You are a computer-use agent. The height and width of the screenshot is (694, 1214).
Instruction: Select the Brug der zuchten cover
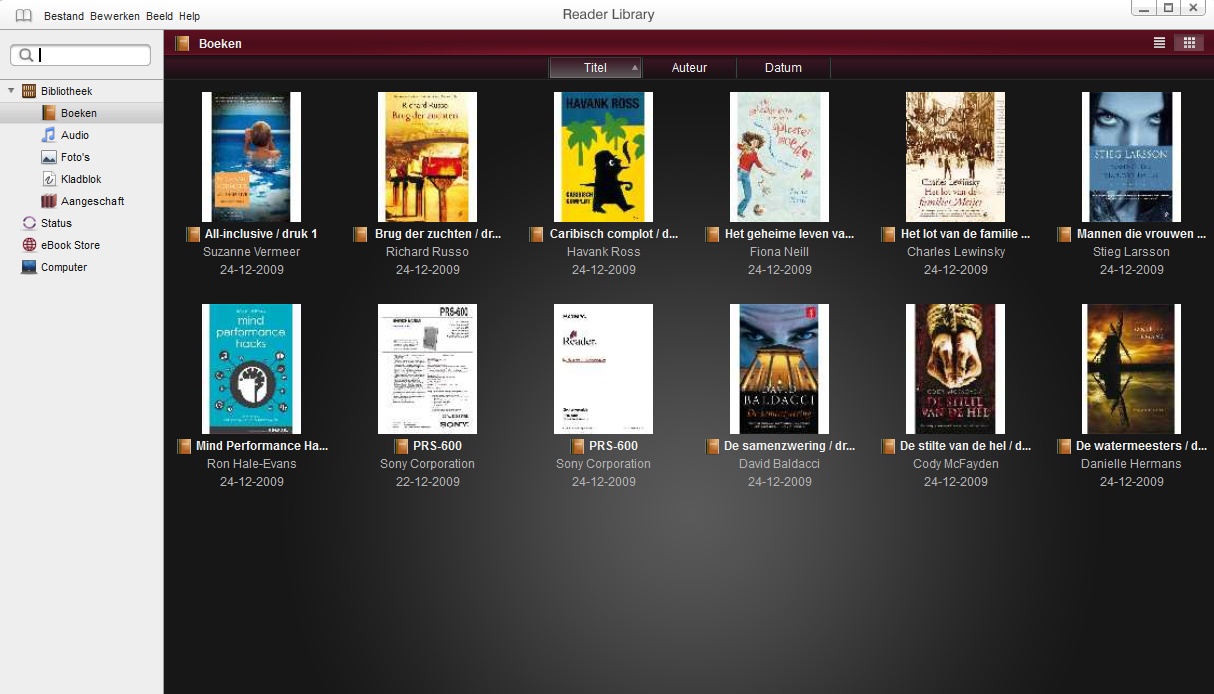[x=427, y=157]
